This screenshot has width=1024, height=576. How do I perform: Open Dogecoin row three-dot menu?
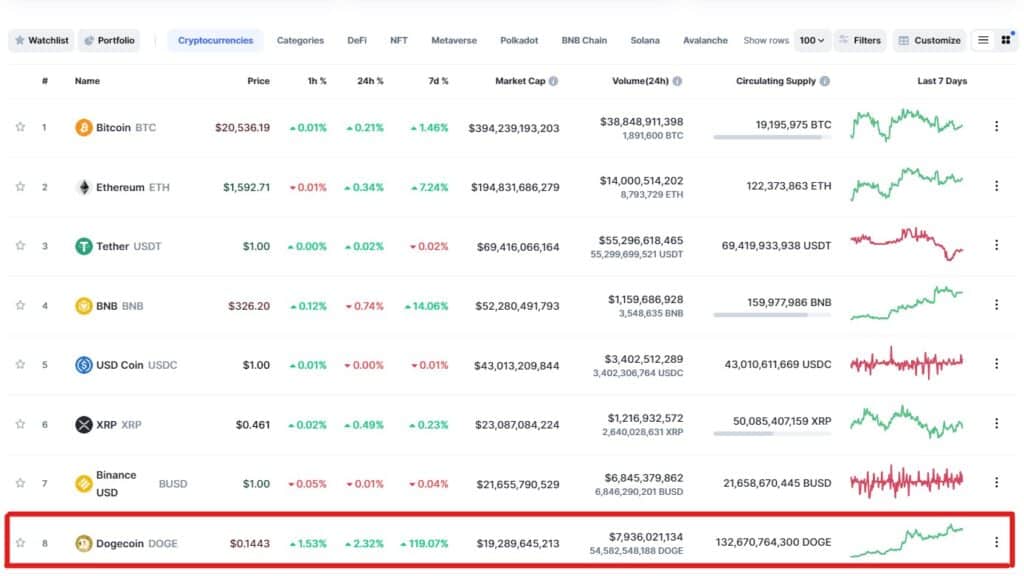click(x=996, y=541)
